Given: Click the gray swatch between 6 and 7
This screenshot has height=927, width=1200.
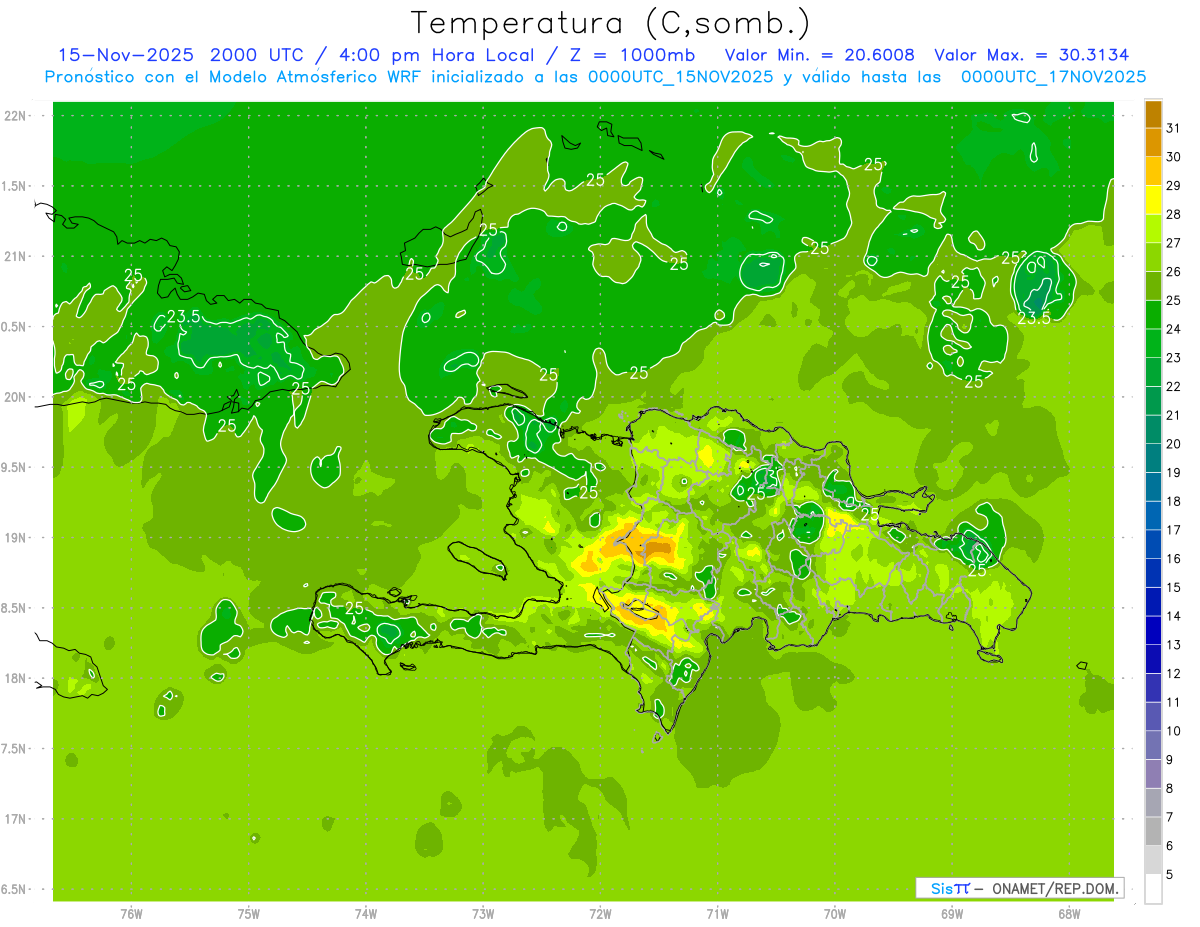Looking at the screenshot, I should (1153, 831).
